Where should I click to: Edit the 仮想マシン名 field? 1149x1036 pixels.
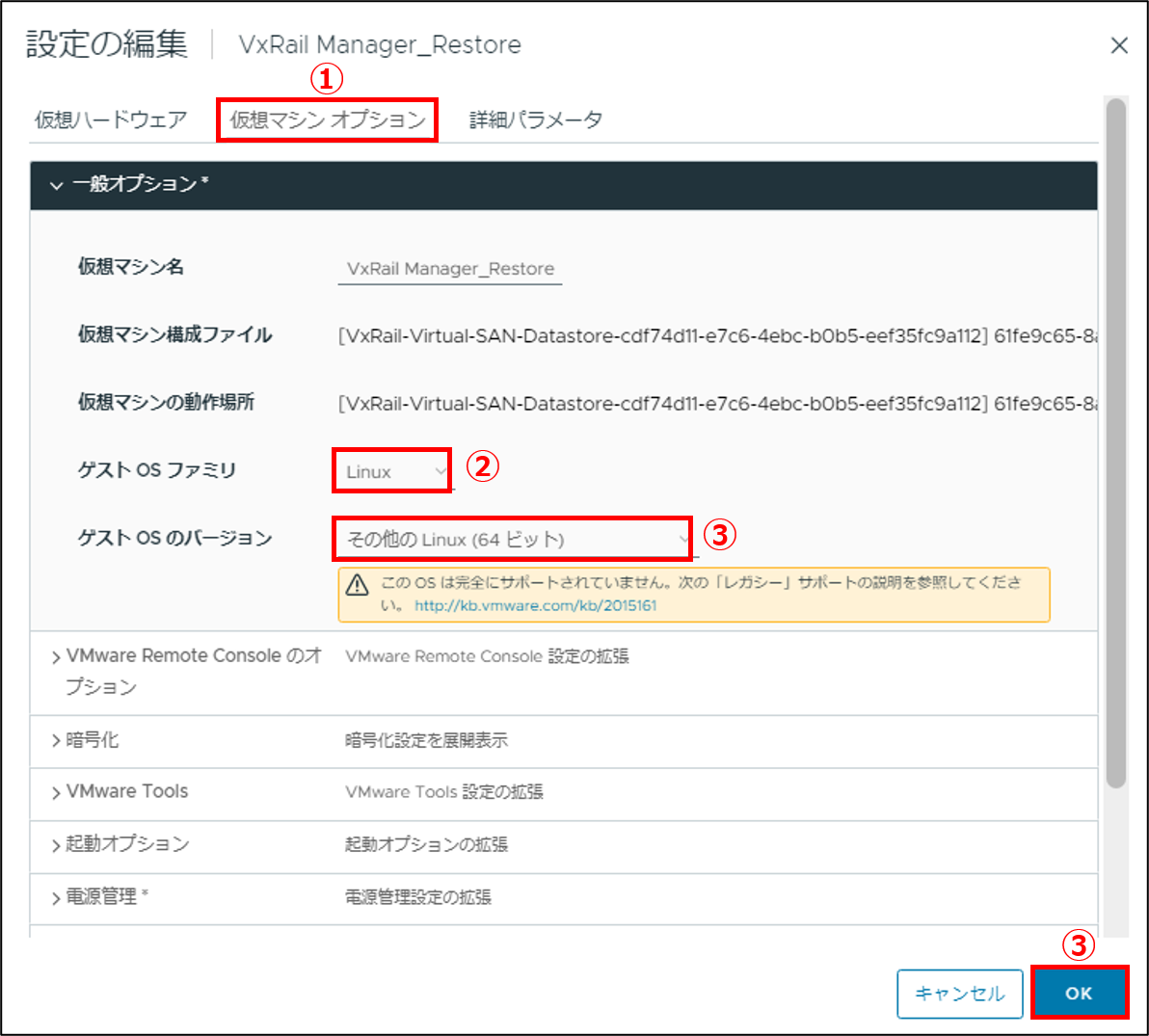[450, 269]
